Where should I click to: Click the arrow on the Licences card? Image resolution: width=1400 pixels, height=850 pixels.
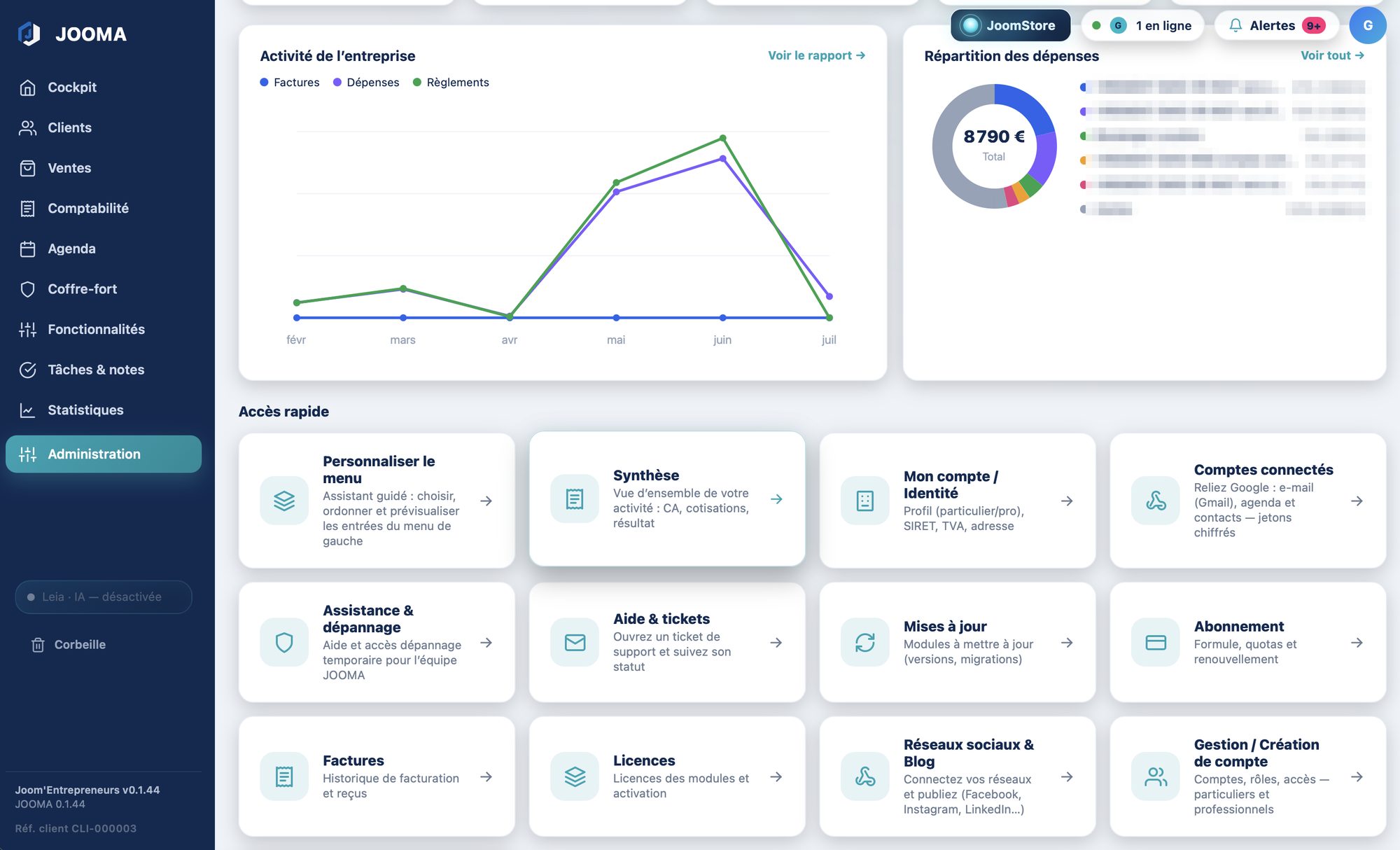[776, 776]
